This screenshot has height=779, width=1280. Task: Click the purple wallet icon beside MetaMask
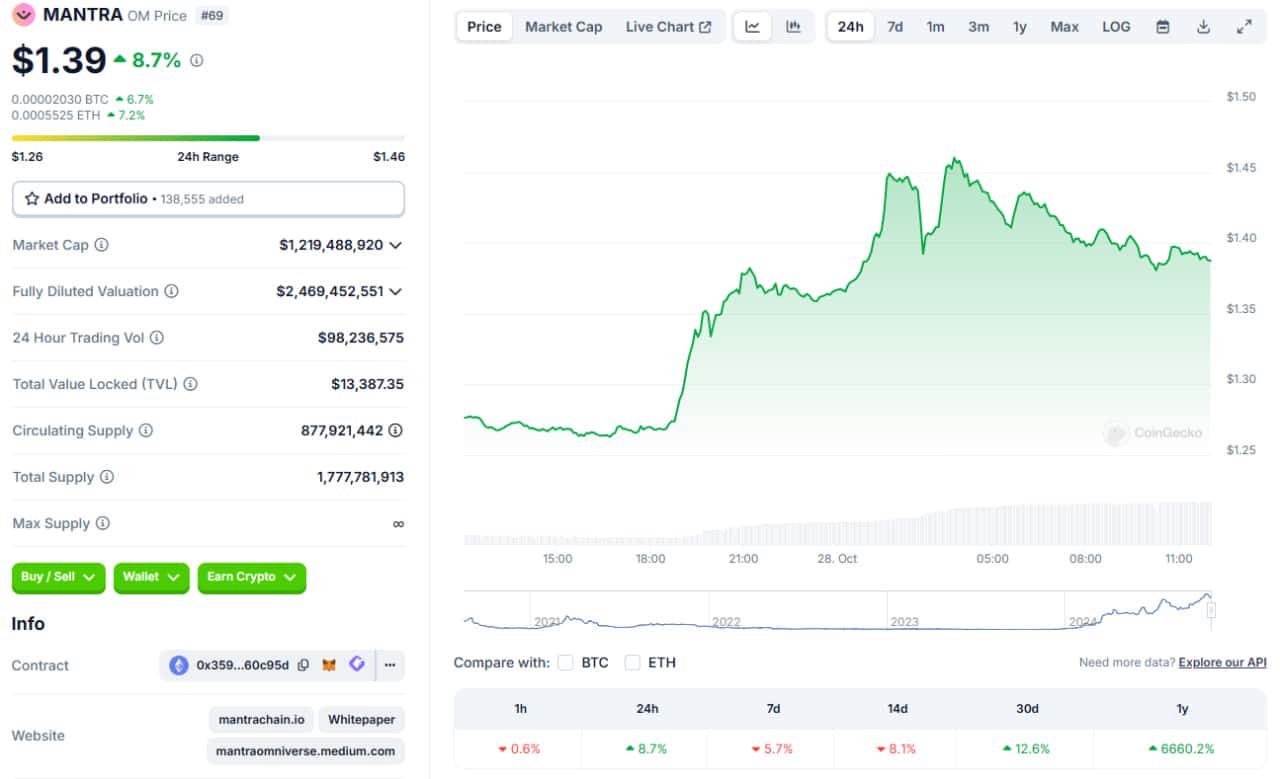point(357,664)
